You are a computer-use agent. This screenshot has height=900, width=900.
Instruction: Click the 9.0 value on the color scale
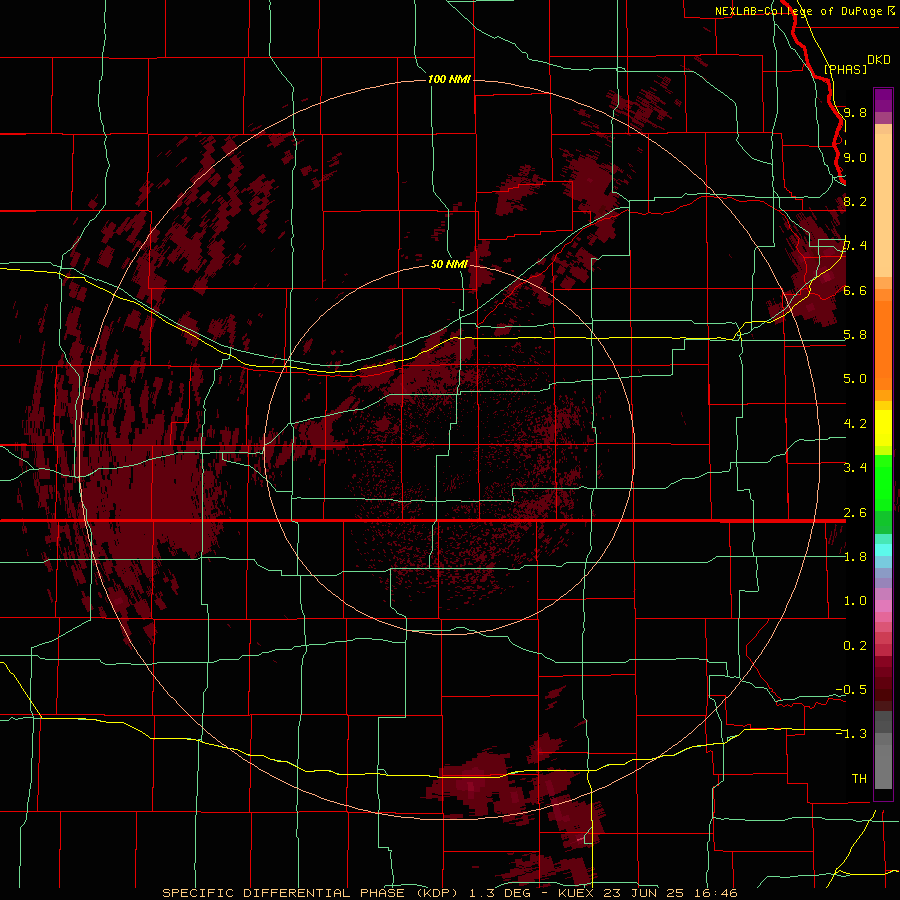click(855, 157)
